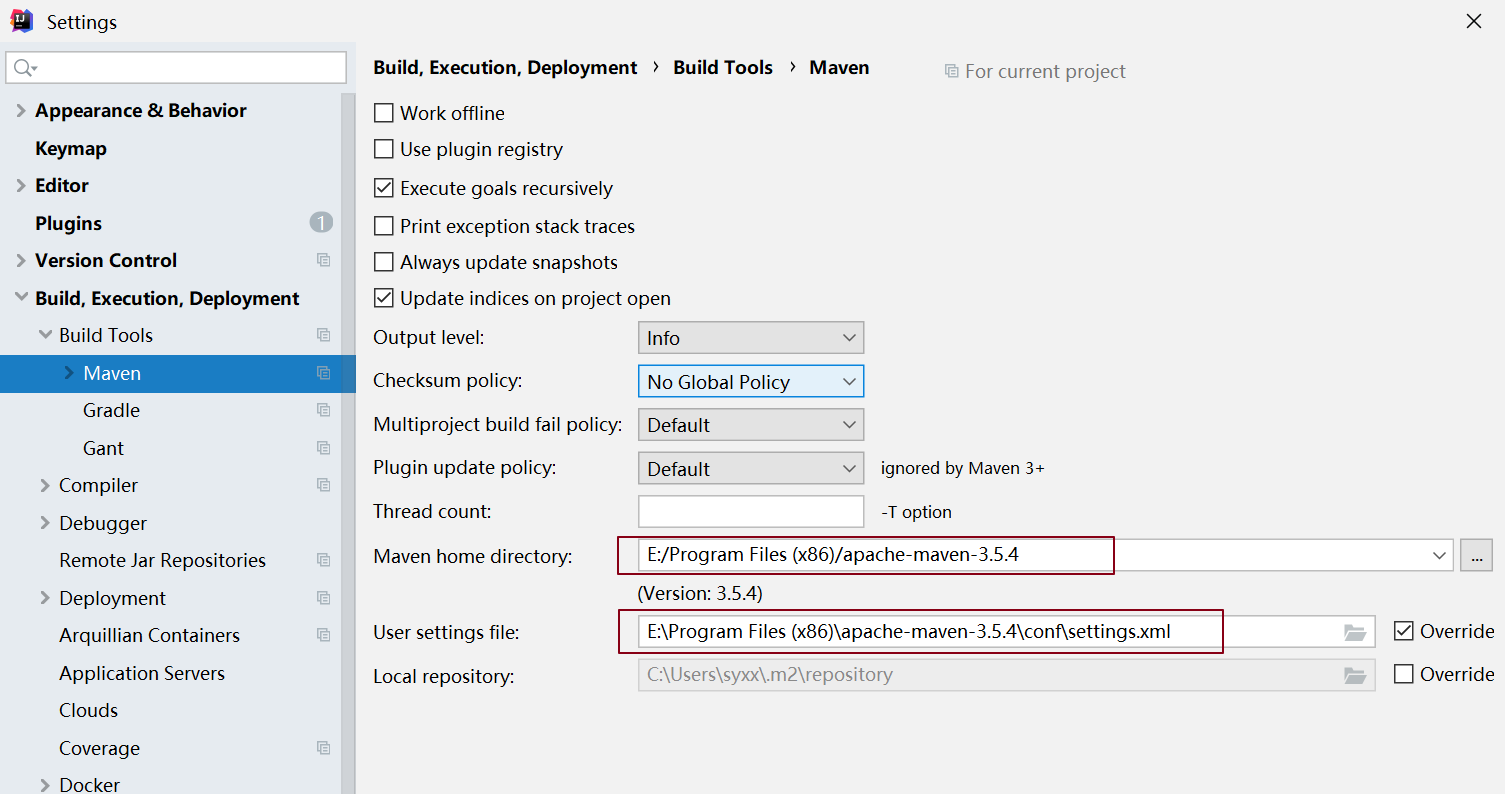Open the Application Servers settings page
This screenshot has height=794, width=1505.
[x=142, y=673]
